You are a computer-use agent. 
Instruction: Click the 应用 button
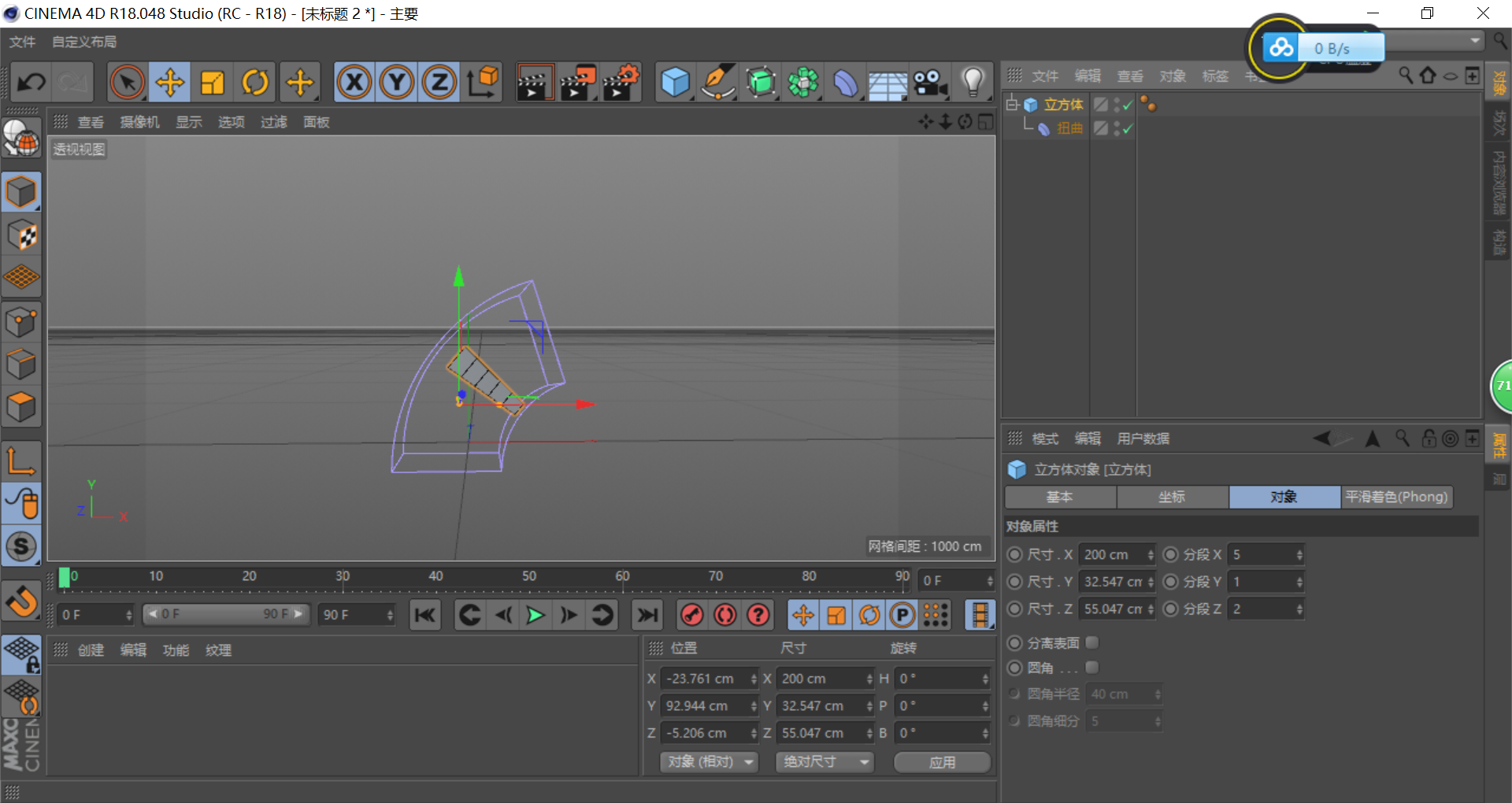[x=942, y=762]
